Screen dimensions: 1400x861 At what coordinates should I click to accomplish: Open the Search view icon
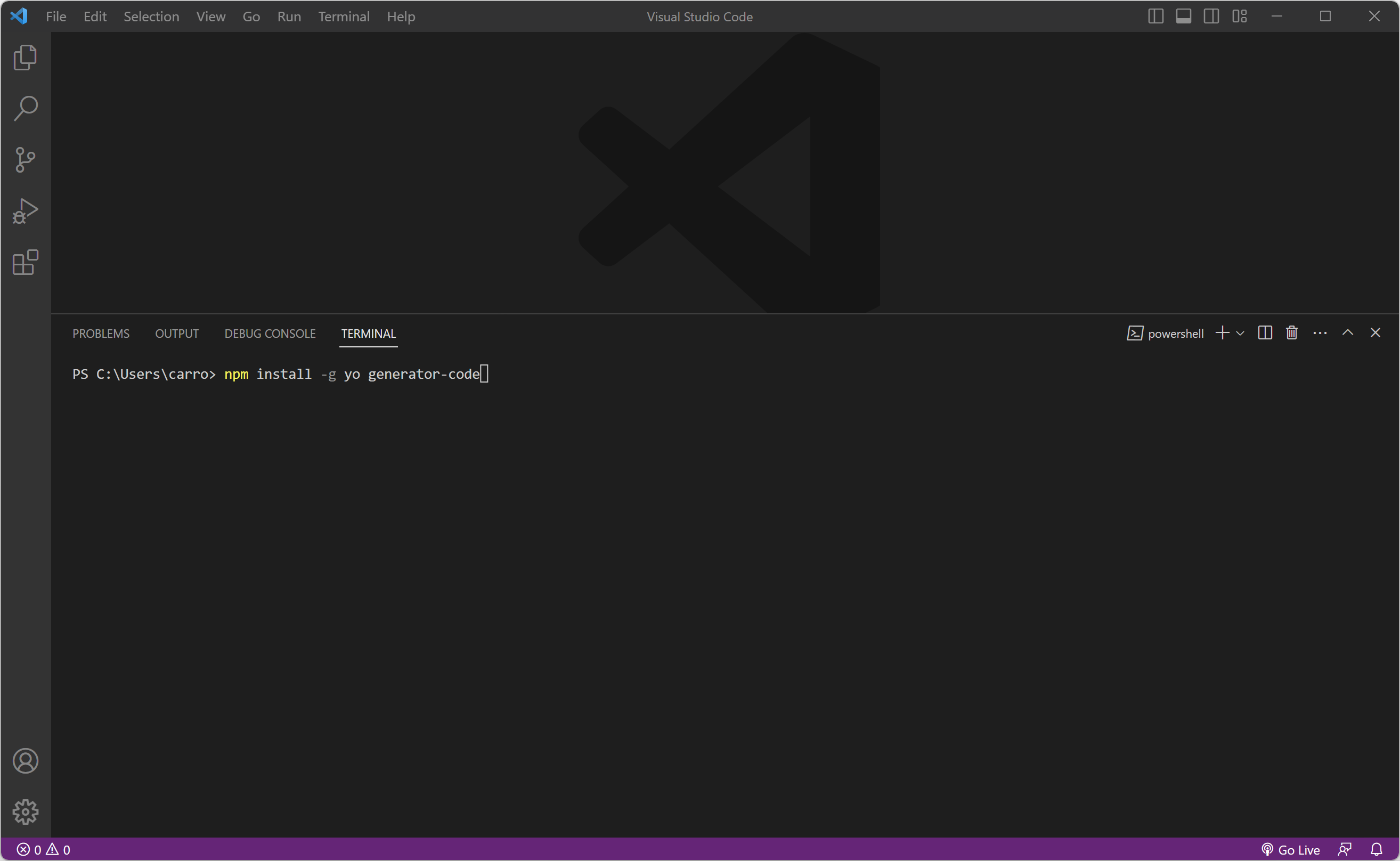coord(25,108)
